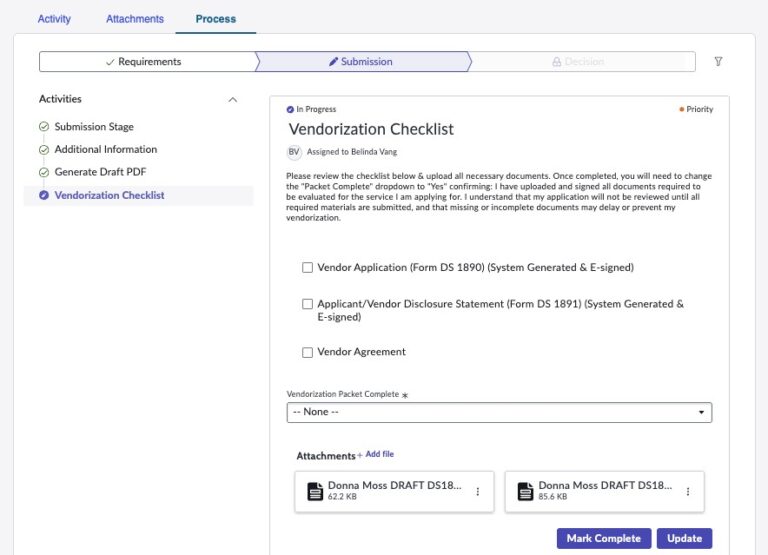The image size is (768, 555).
Task: Click the BV assignee avatar
Action: tap(293, 152)
